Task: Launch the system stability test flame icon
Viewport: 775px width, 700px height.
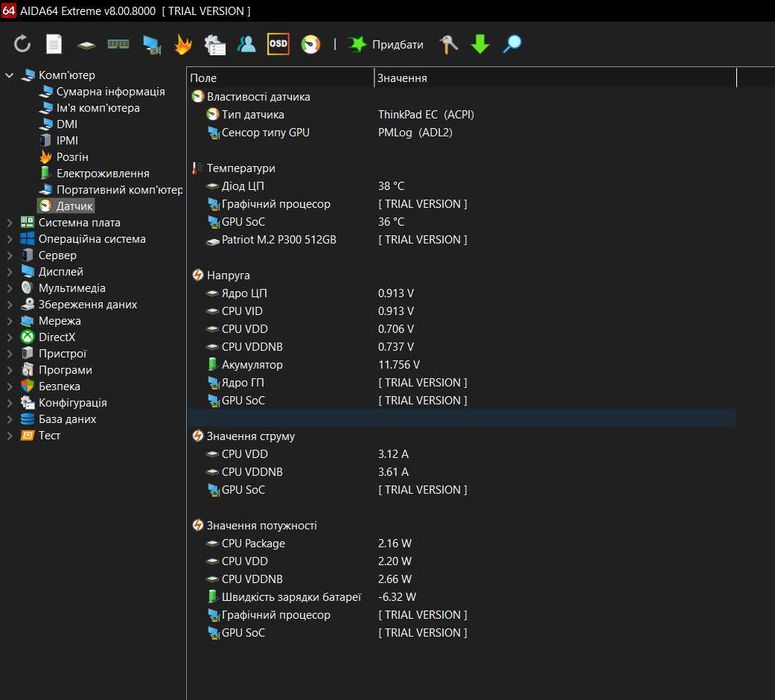Action: click(182, 45)
